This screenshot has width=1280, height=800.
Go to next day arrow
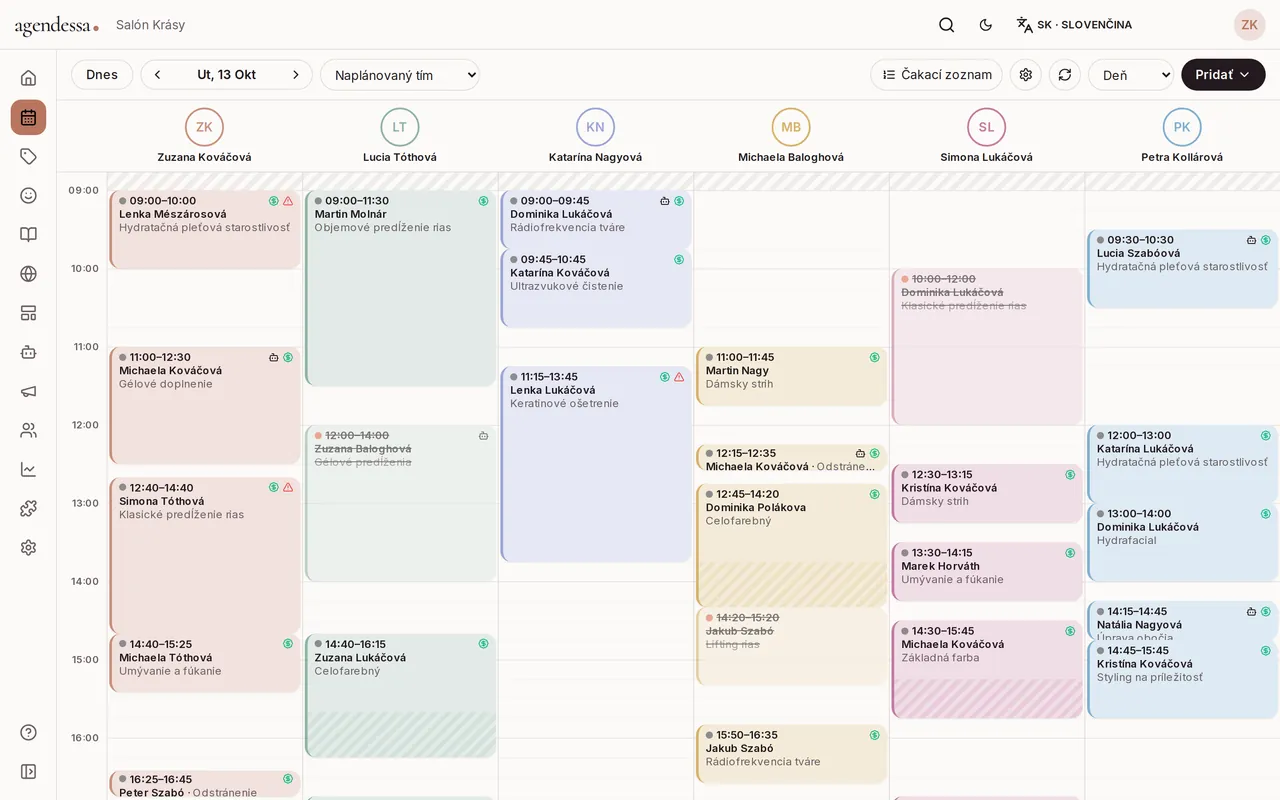point(295,75)
